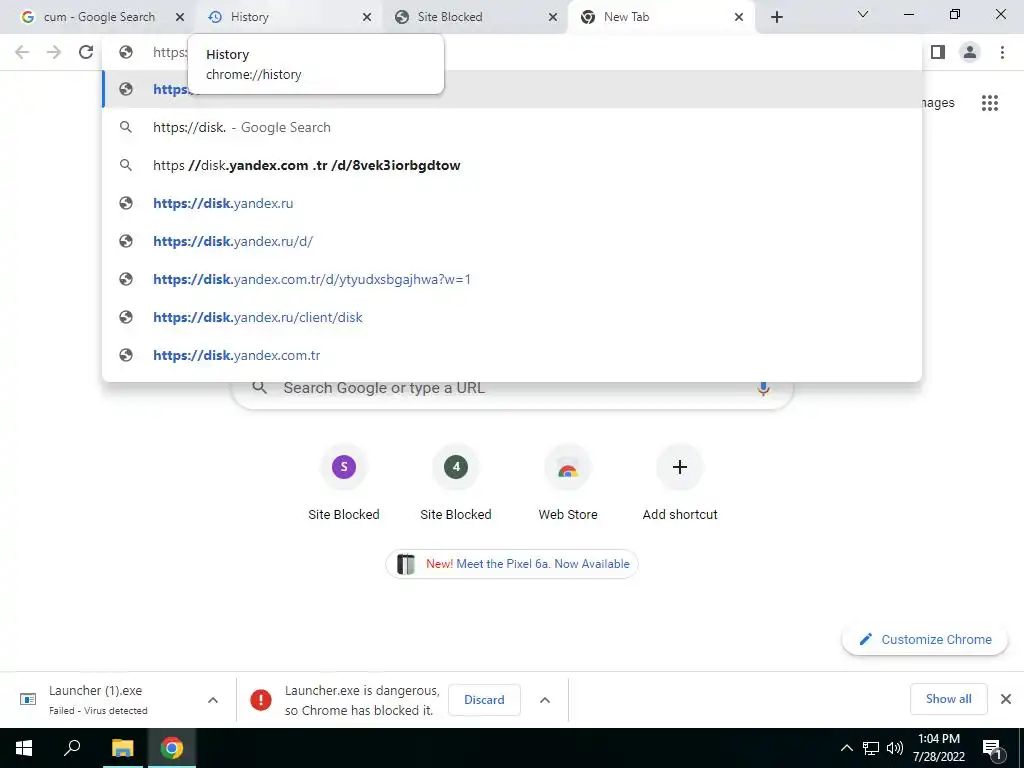Open the taskbar clock and date
The width and height of the screenshot is (1024, 768).
[x=938, y=748]
